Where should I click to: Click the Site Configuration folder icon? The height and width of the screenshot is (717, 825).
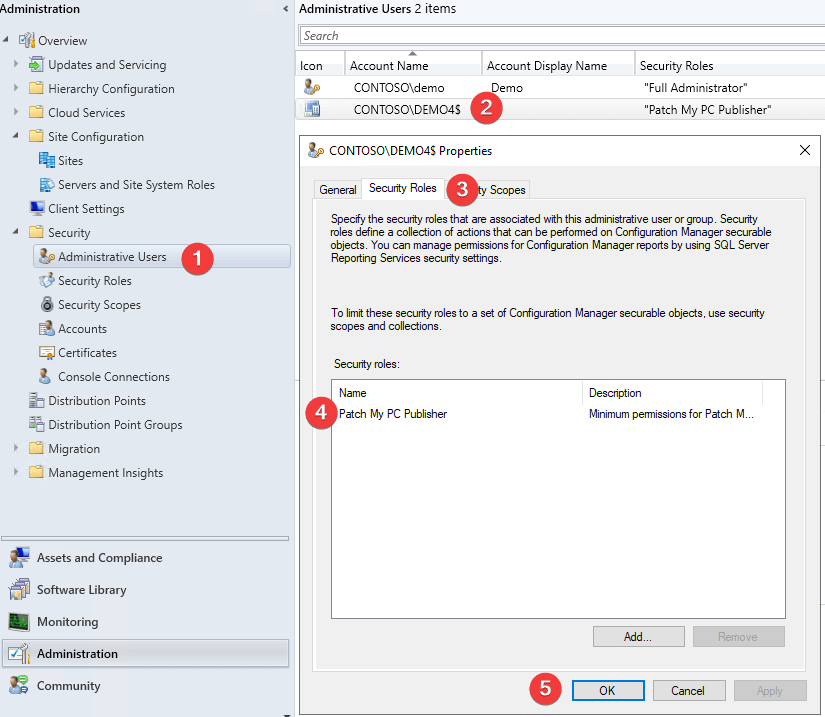(36, 136)
